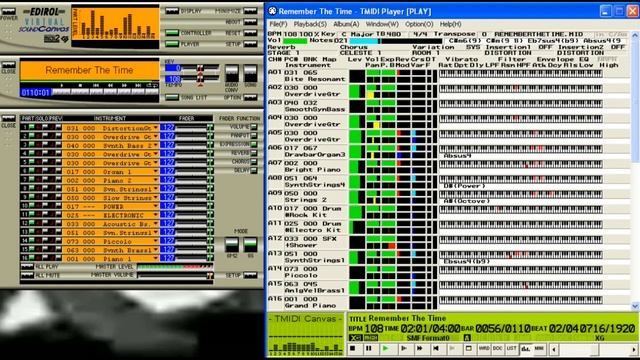Click the GM2 mode button
This screenshot has height=360, width=640.
[231, 245]
